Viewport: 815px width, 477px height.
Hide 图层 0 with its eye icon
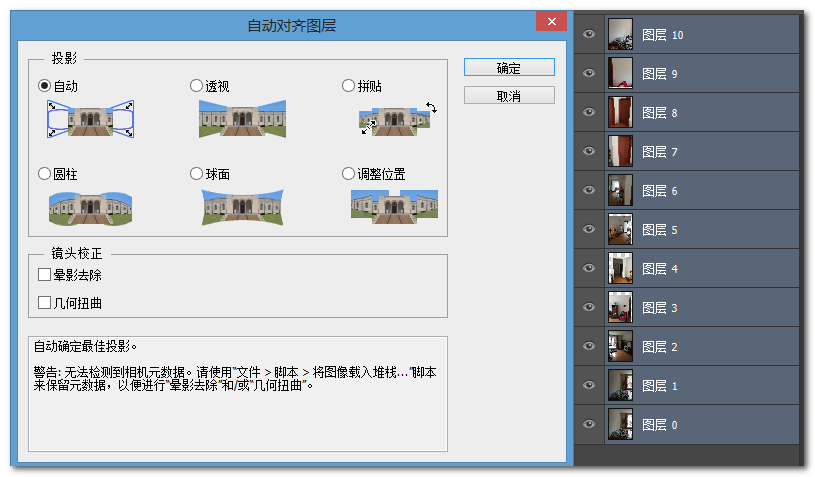tap(589, 424)
